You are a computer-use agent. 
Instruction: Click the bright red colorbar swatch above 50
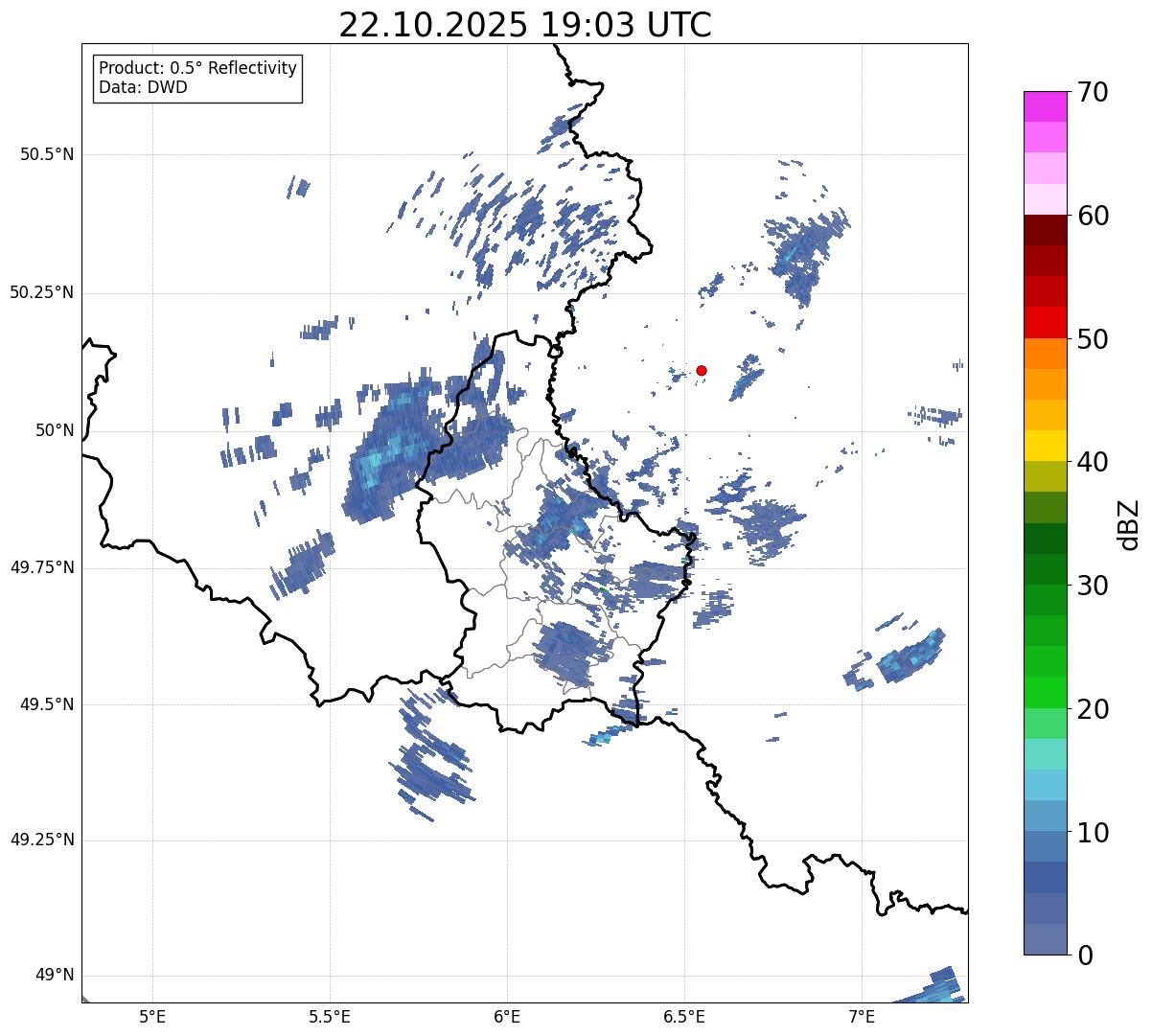tap(1045, 323)
